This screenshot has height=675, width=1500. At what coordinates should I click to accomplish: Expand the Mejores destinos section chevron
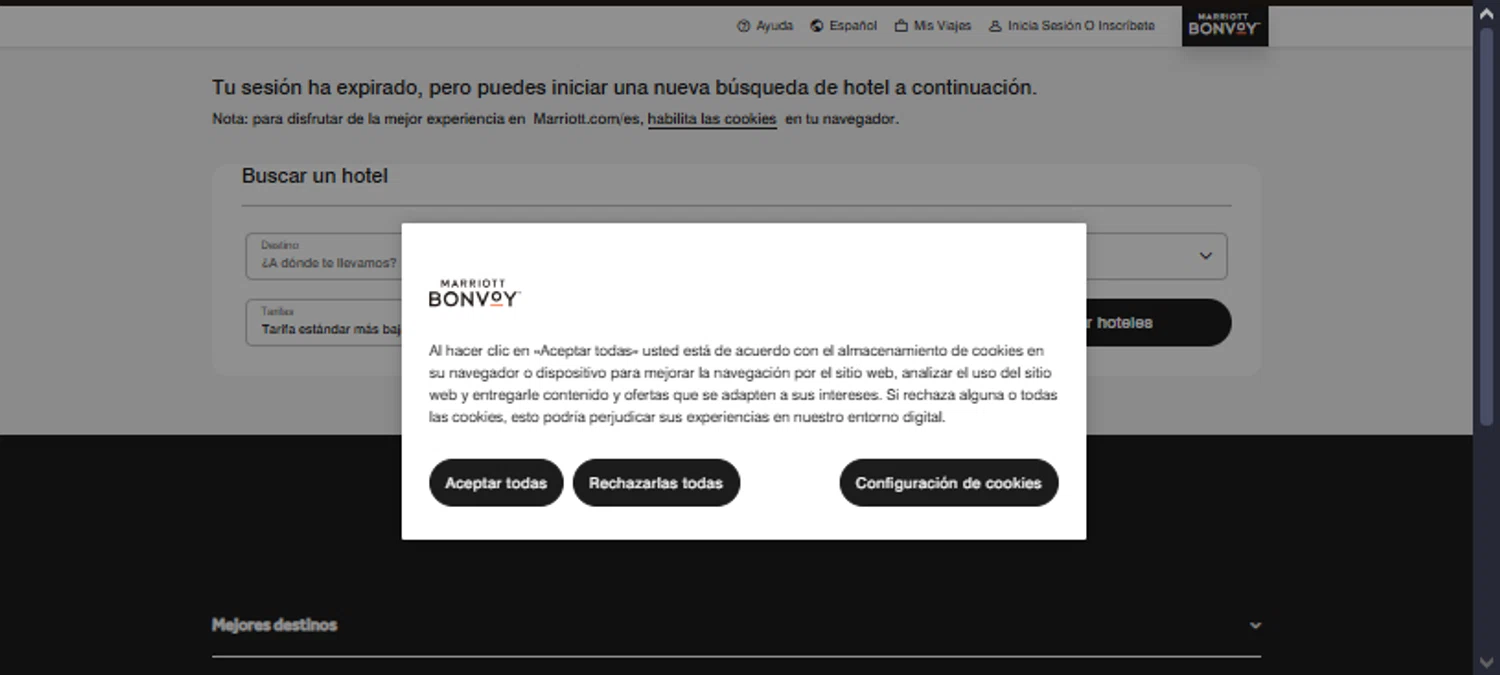tap(1255, 625)
